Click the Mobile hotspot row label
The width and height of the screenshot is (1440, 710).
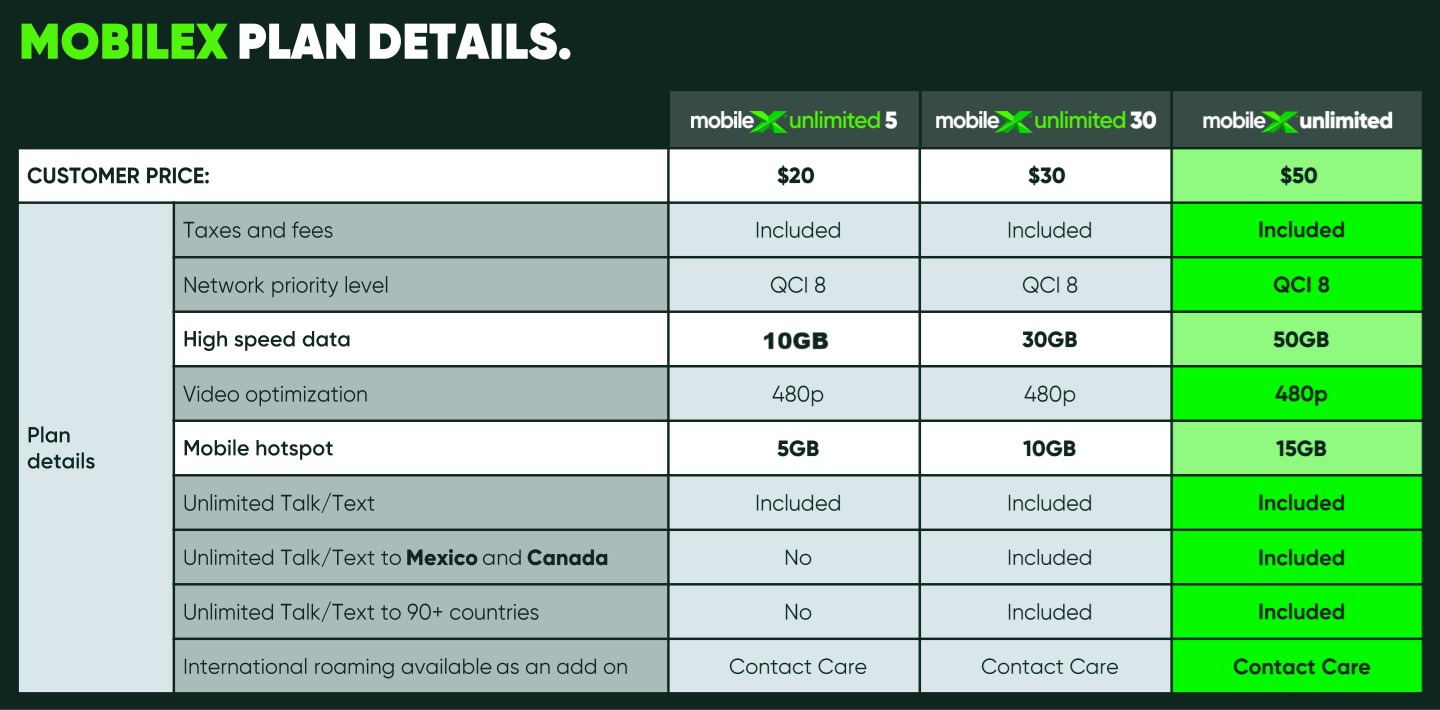258,449
